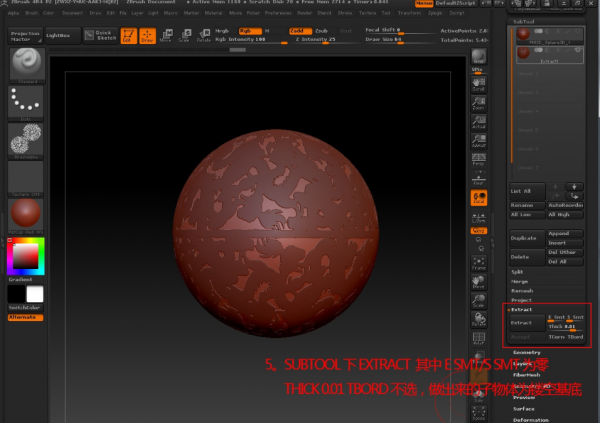Collapse the Extract section header

click(x=522, y=310)
